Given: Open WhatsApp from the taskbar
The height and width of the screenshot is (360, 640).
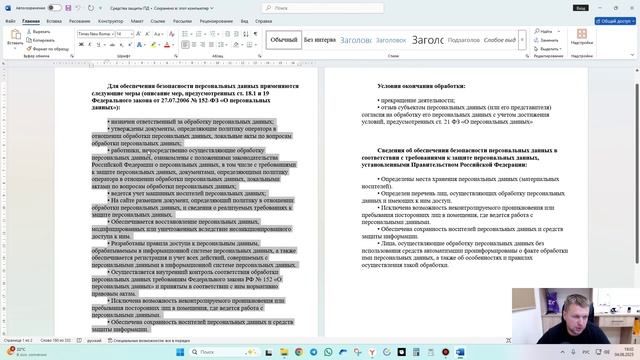Looking at the screenshot, I should (328, 352).
